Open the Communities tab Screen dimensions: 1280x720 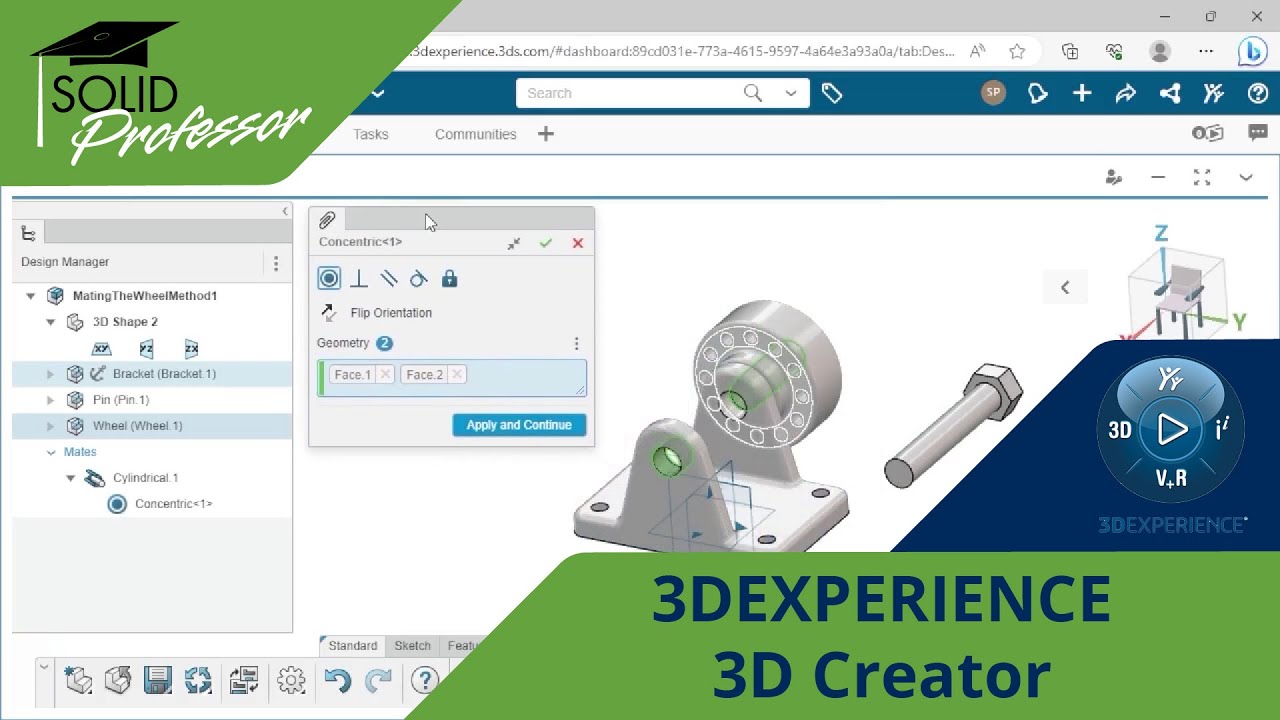[x=476, y=134]
